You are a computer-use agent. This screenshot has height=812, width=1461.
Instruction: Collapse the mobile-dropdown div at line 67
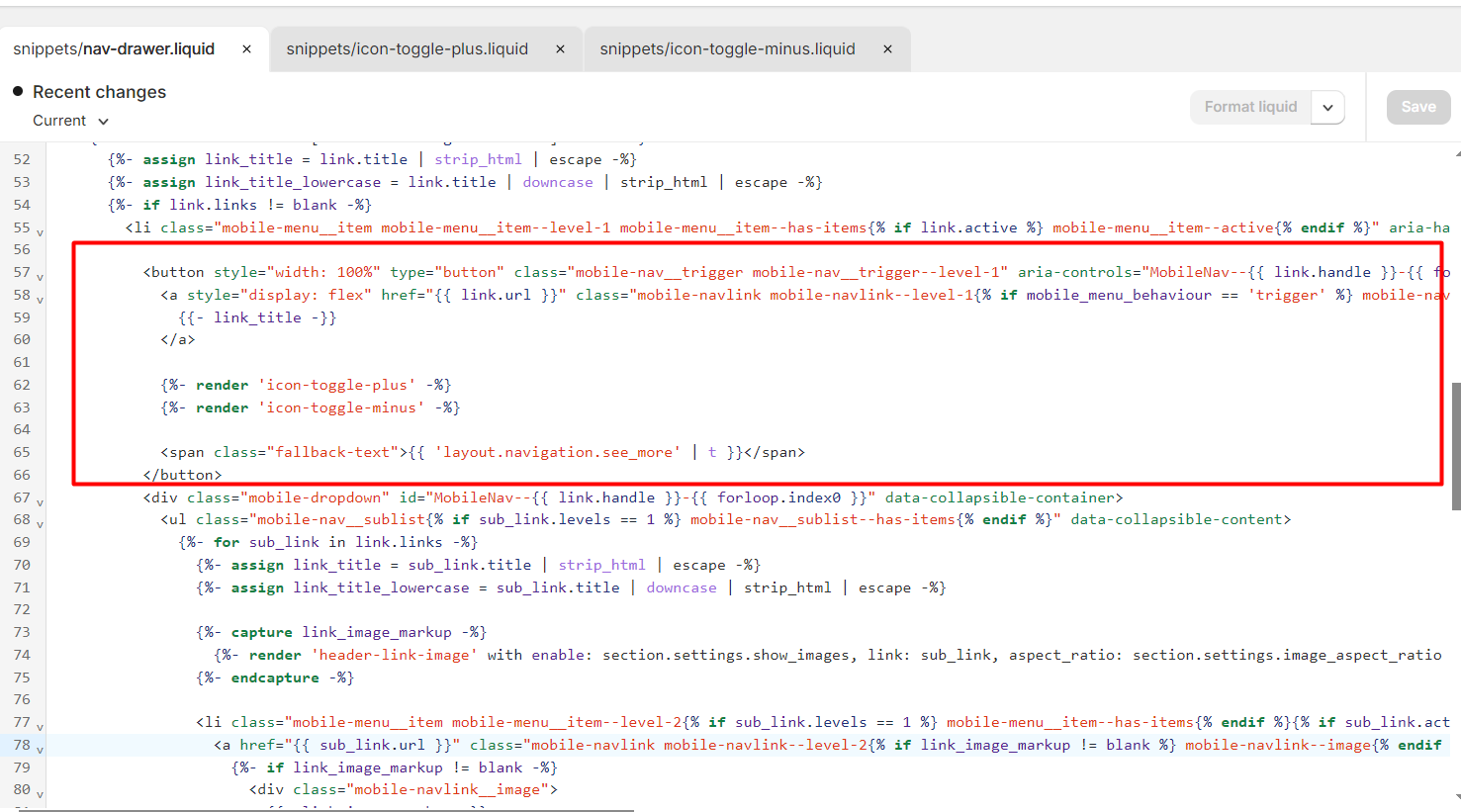click(x=40, y=501)
